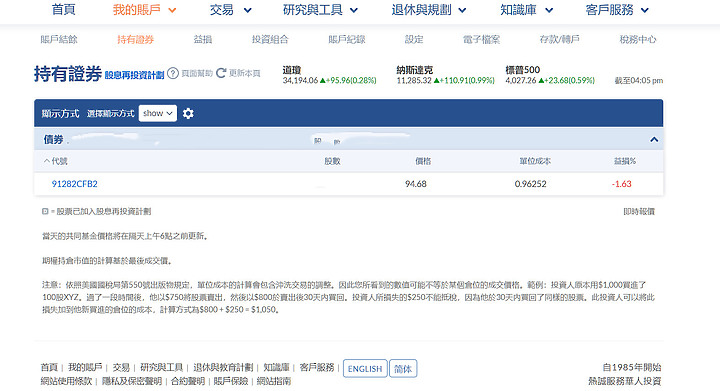Screen dimensions: 720x391
Task: Click the refresh page circular arrow icon
Action: 221,73
